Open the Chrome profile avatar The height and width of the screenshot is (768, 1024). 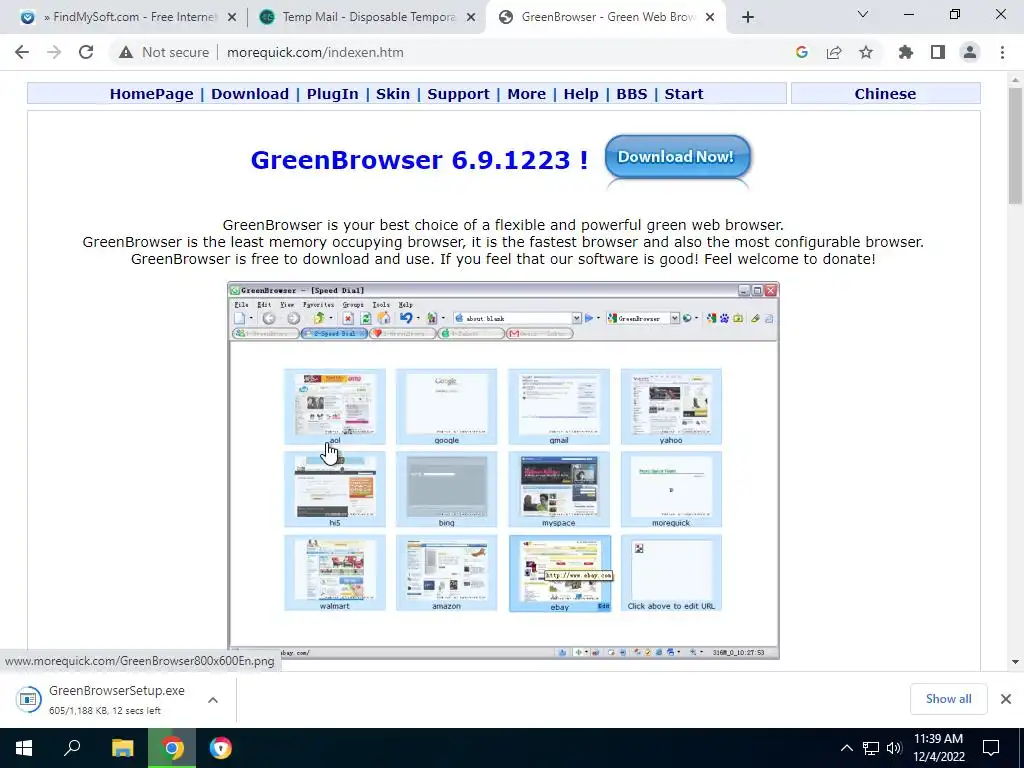(x=970, y=52)
